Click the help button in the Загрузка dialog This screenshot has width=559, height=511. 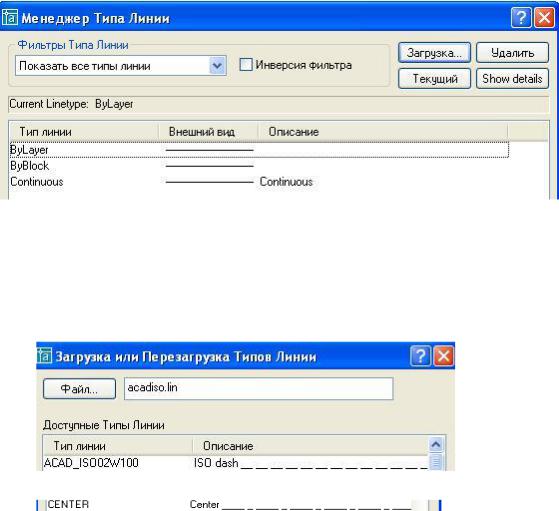[421, 356]
